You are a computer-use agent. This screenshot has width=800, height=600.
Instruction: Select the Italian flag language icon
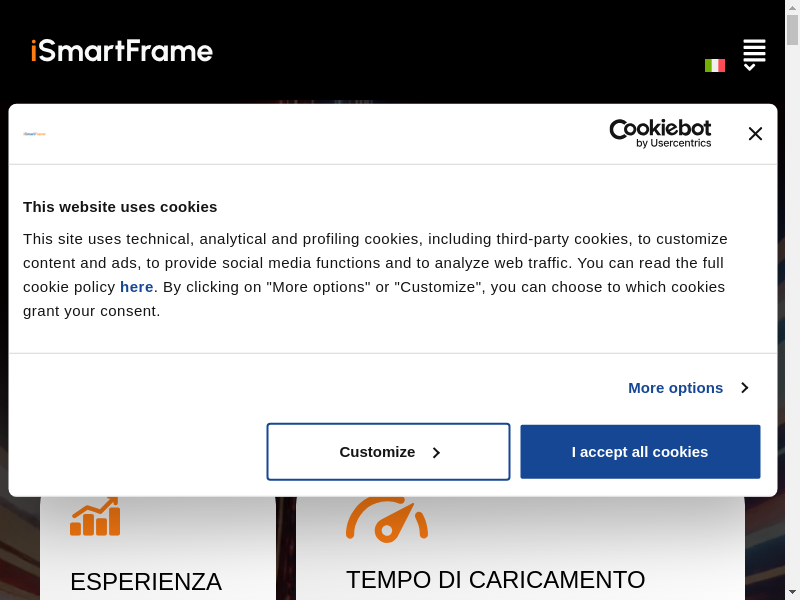(714, 65)
